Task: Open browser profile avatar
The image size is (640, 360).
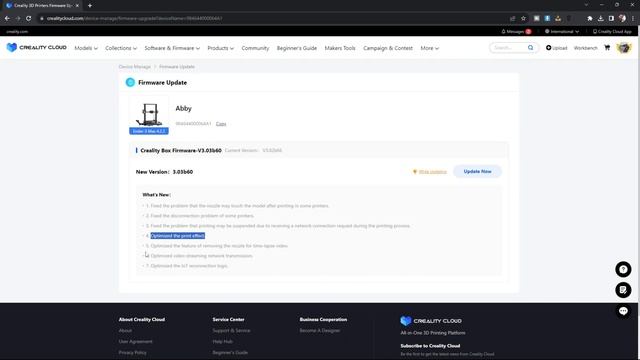Action: [622, 18]
